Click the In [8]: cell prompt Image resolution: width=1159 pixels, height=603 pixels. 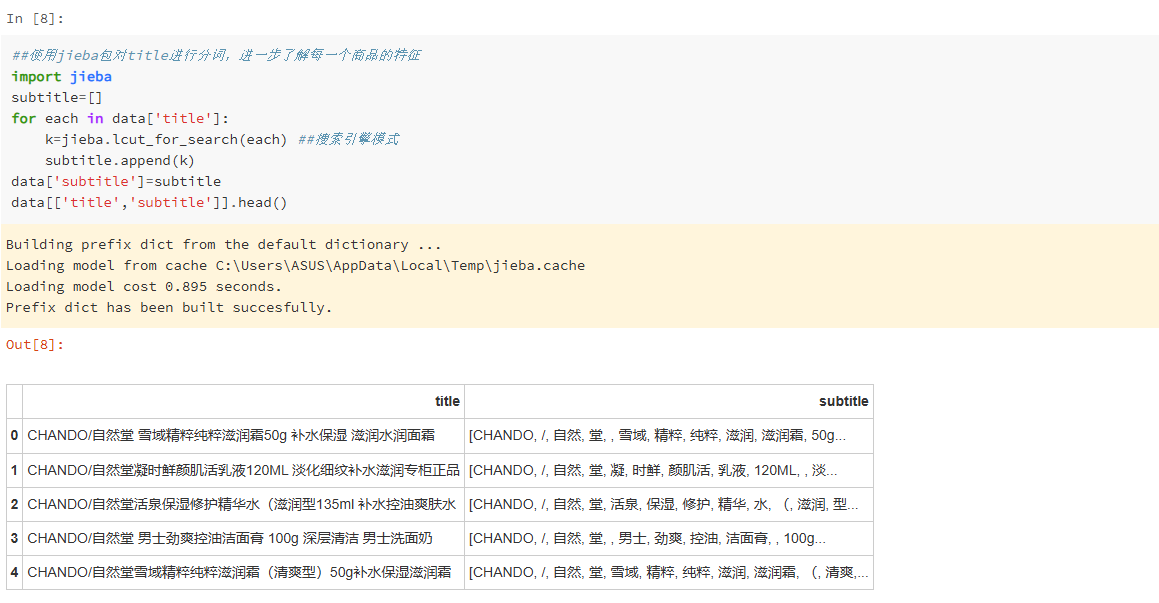[x=35, y=18]
